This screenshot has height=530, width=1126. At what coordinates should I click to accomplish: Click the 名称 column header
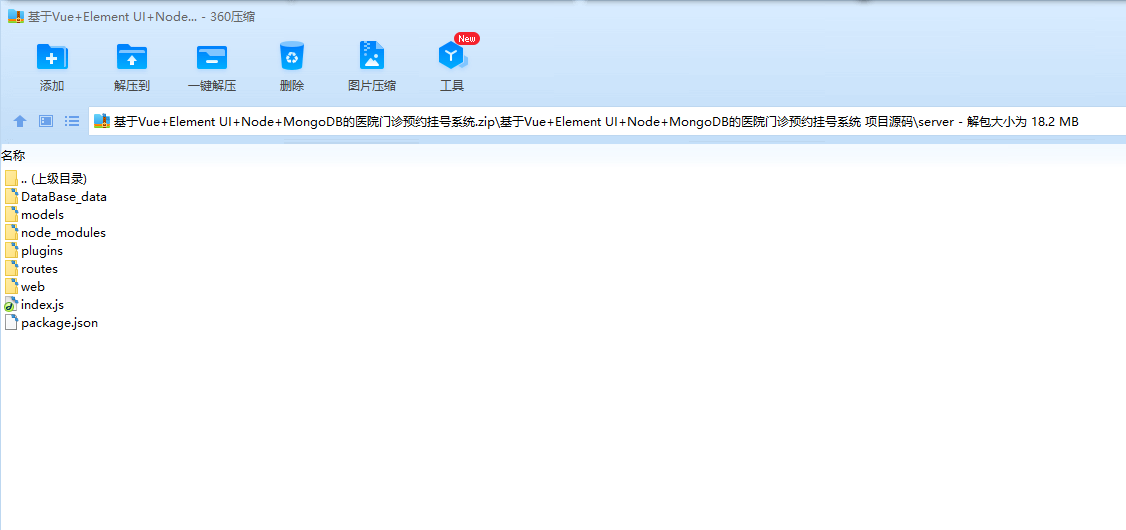[x=14, y=156]
